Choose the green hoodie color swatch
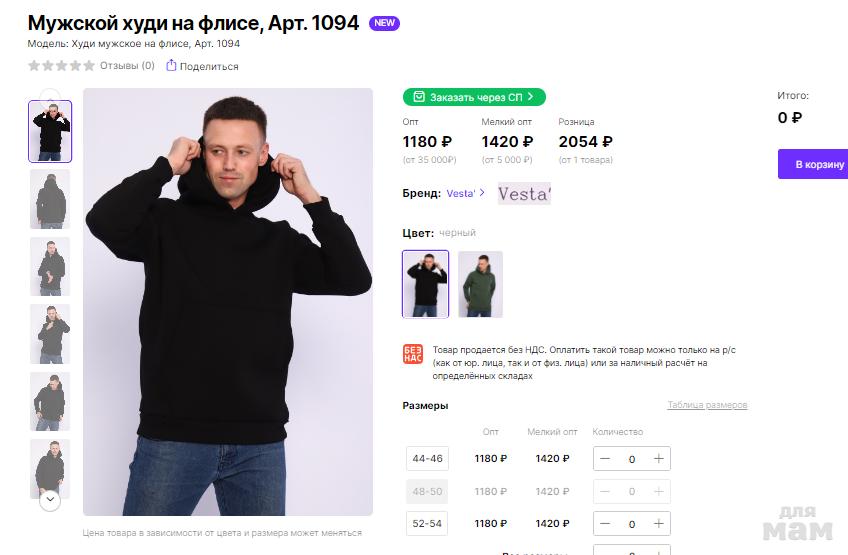 coord(480,284)
